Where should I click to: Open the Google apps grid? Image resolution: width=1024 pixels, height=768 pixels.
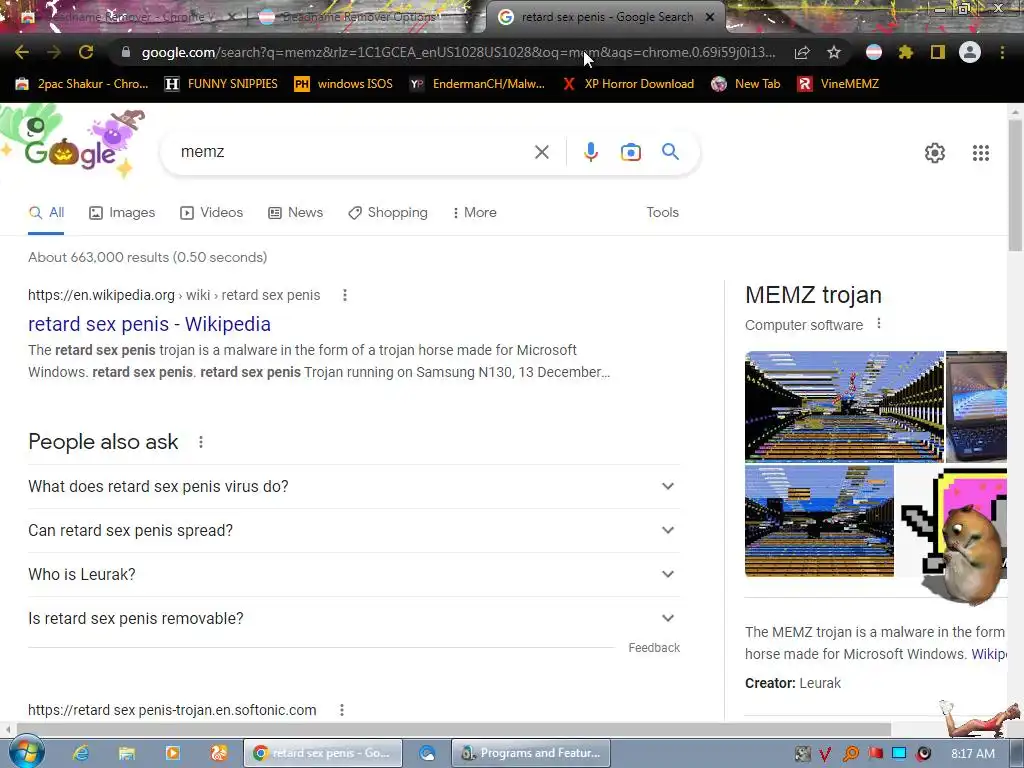click(x=981, y=153)
